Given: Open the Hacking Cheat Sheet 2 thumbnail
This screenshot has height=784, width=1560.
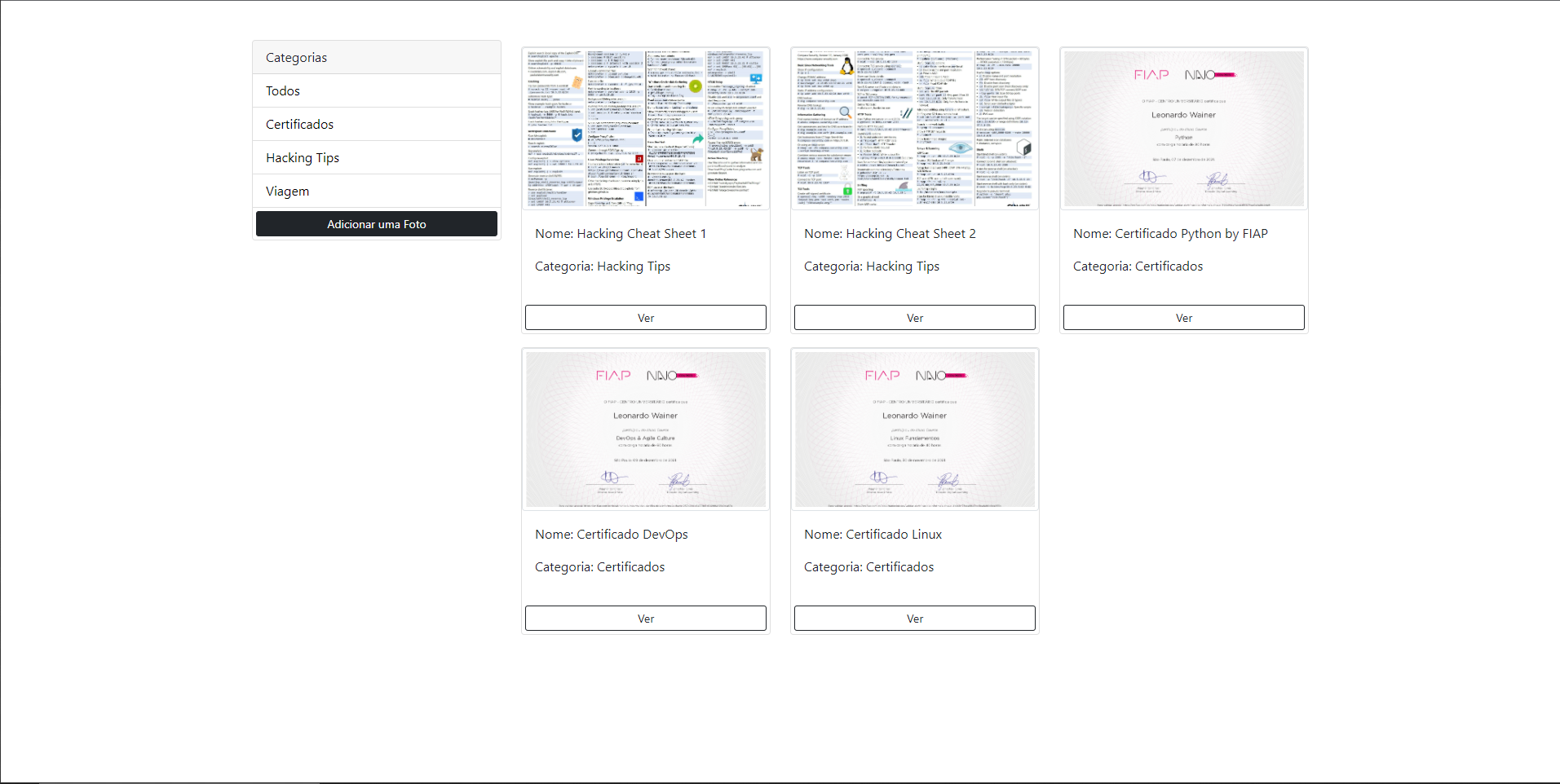Looking at the screenshot, I should coord(914,129).
